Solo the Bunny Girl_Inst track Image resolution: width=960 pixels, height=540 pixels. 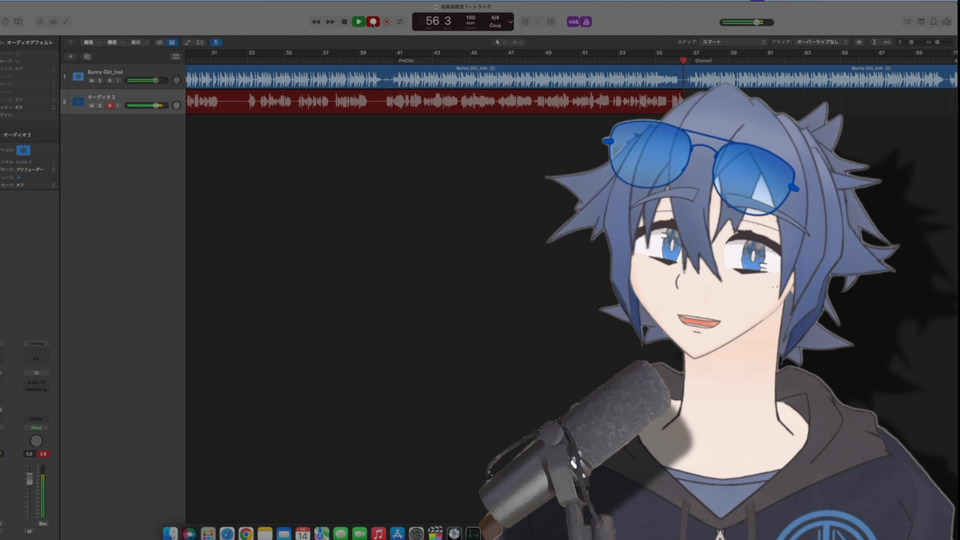(x=100, y=80)
